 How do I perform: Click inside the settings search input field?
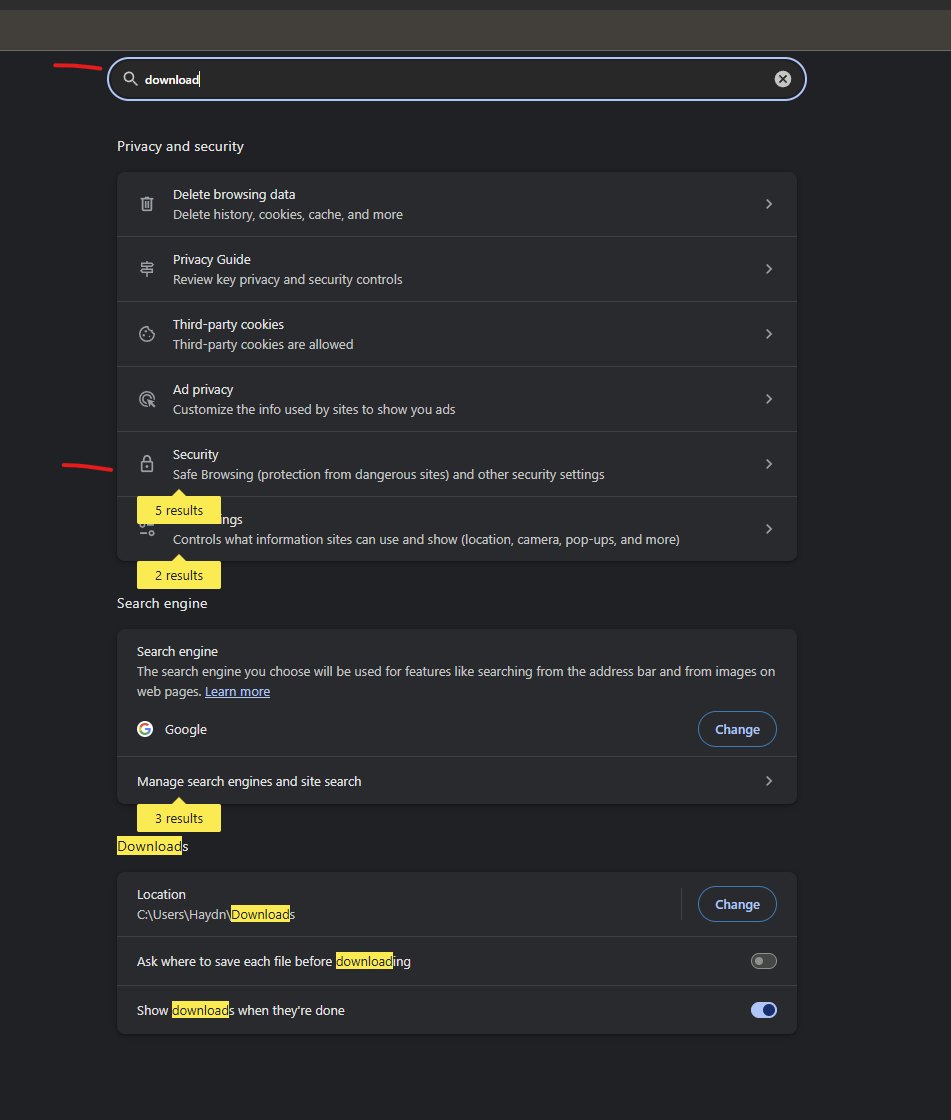[x=450, y=79]
